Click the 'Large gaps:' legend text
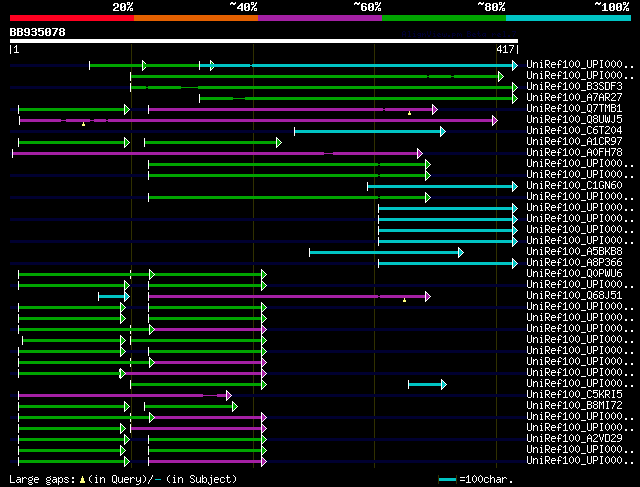 [x=42, y=479]
